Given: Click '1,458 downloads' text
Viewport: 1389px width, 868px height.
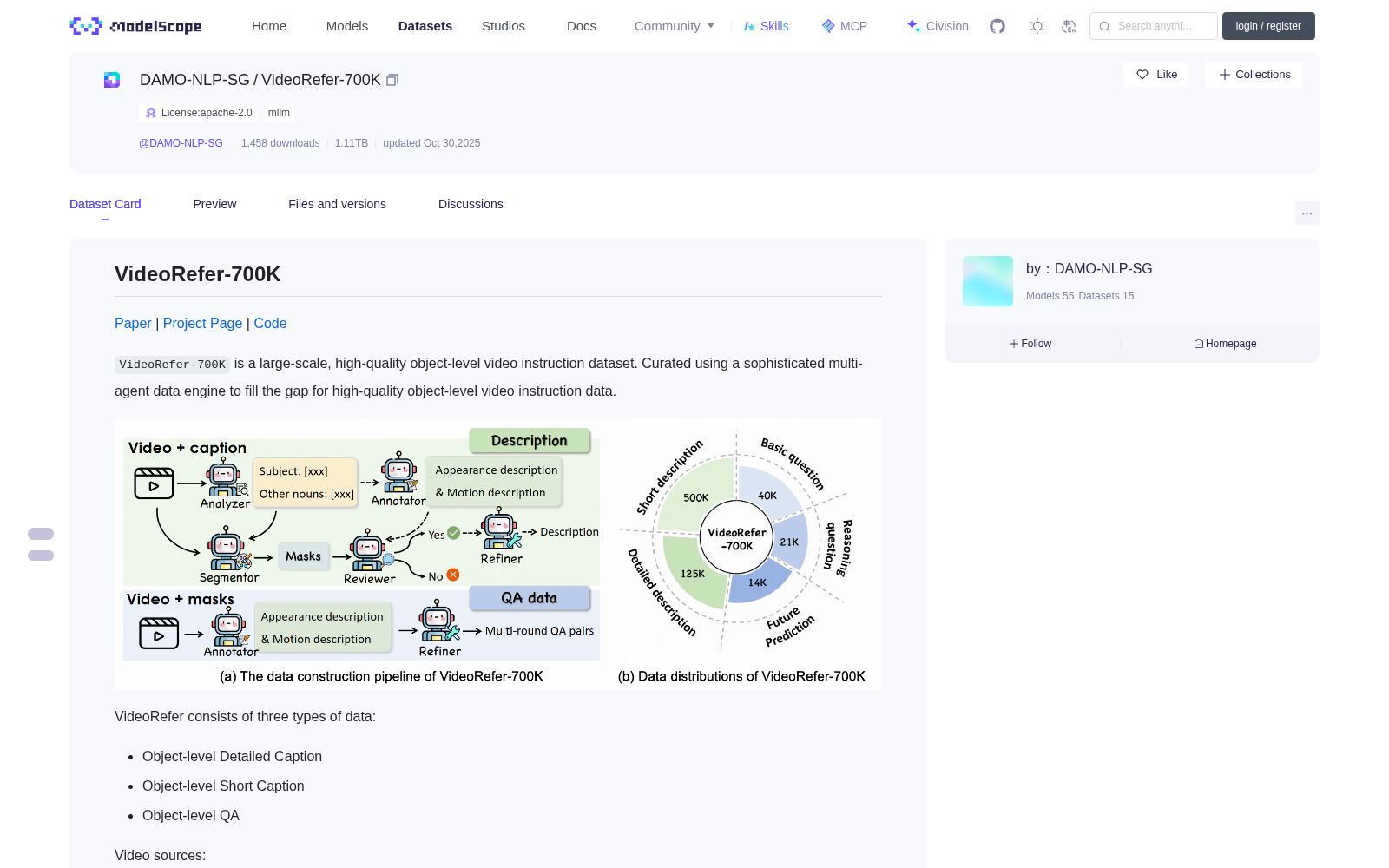Looking at the screenshot, I should coord(280,143).
